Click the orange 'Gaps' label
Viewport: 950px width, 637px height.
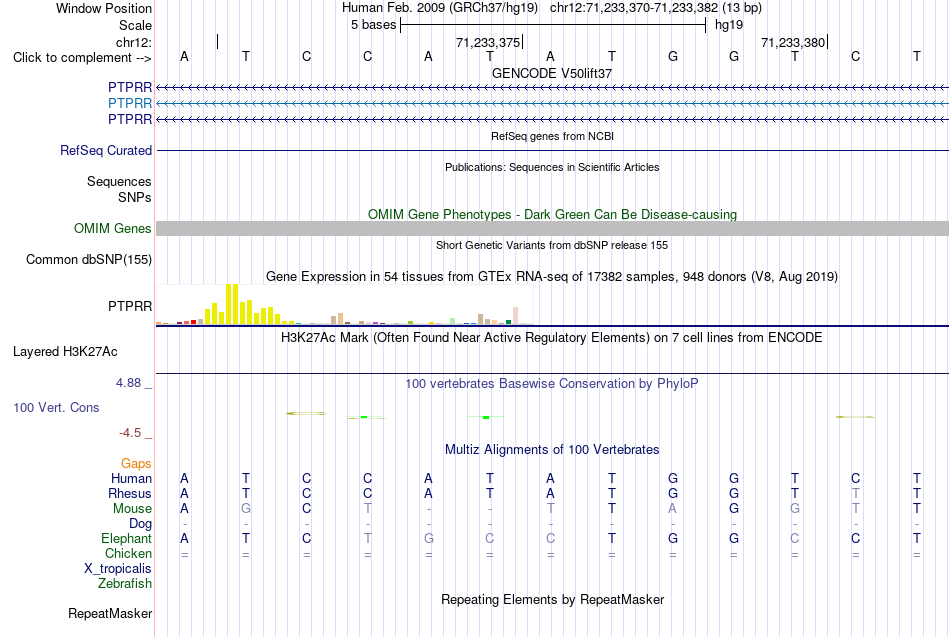pyautogui.click(x=136, y=464)
